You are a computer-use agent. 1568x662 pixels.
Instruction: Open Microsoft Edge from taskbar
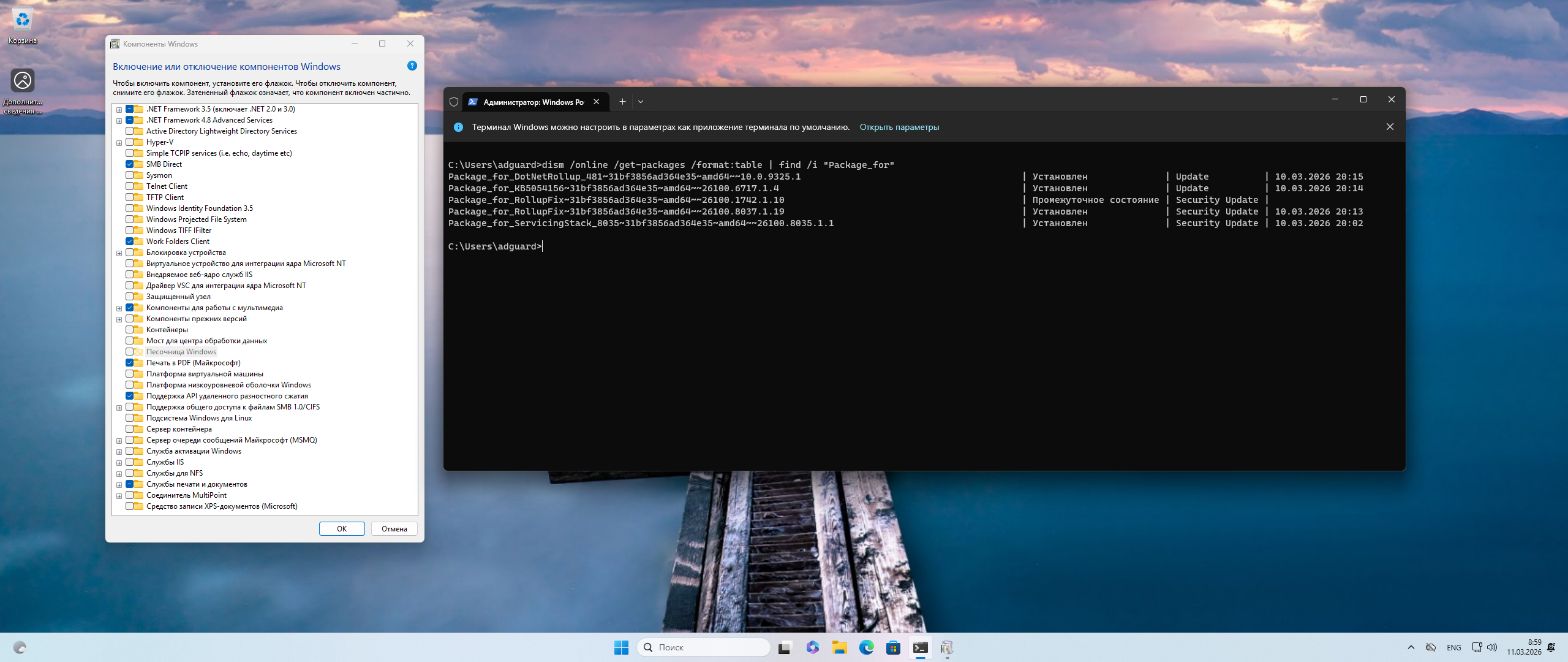coord(866,647)
